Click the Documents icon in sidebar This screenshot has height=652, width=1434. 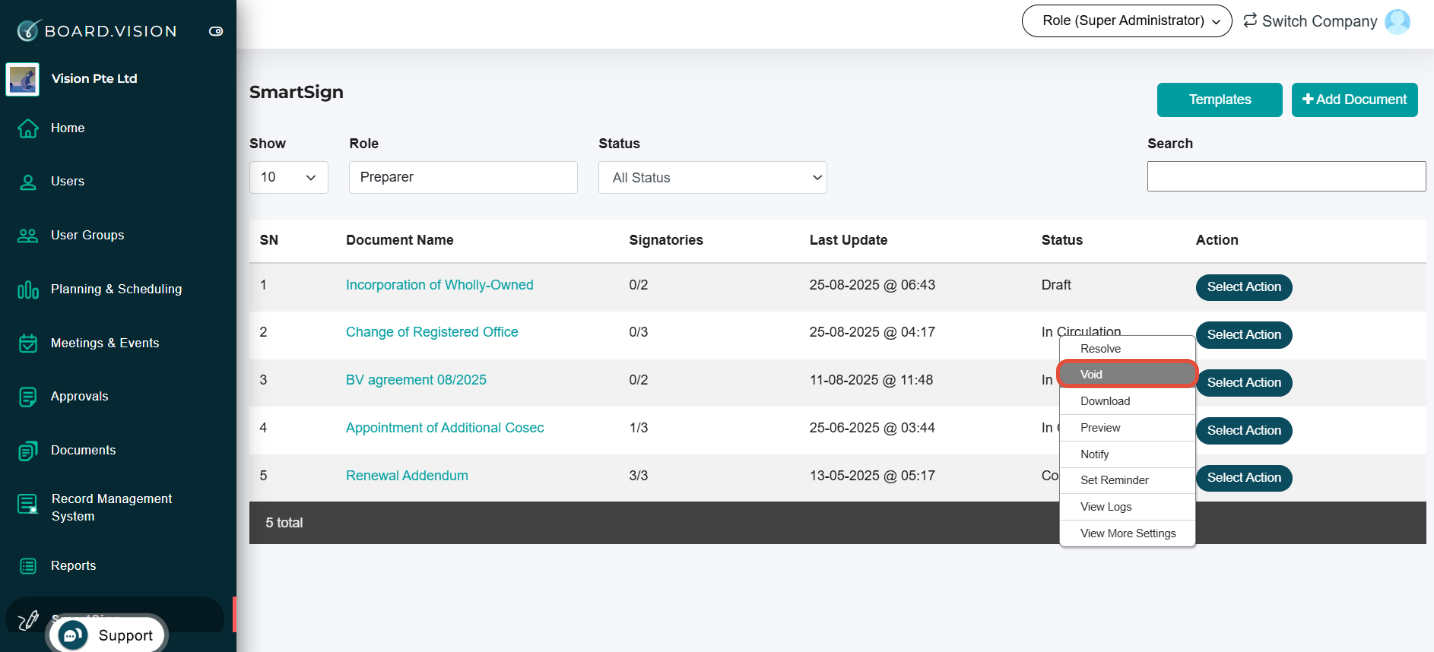28,451
